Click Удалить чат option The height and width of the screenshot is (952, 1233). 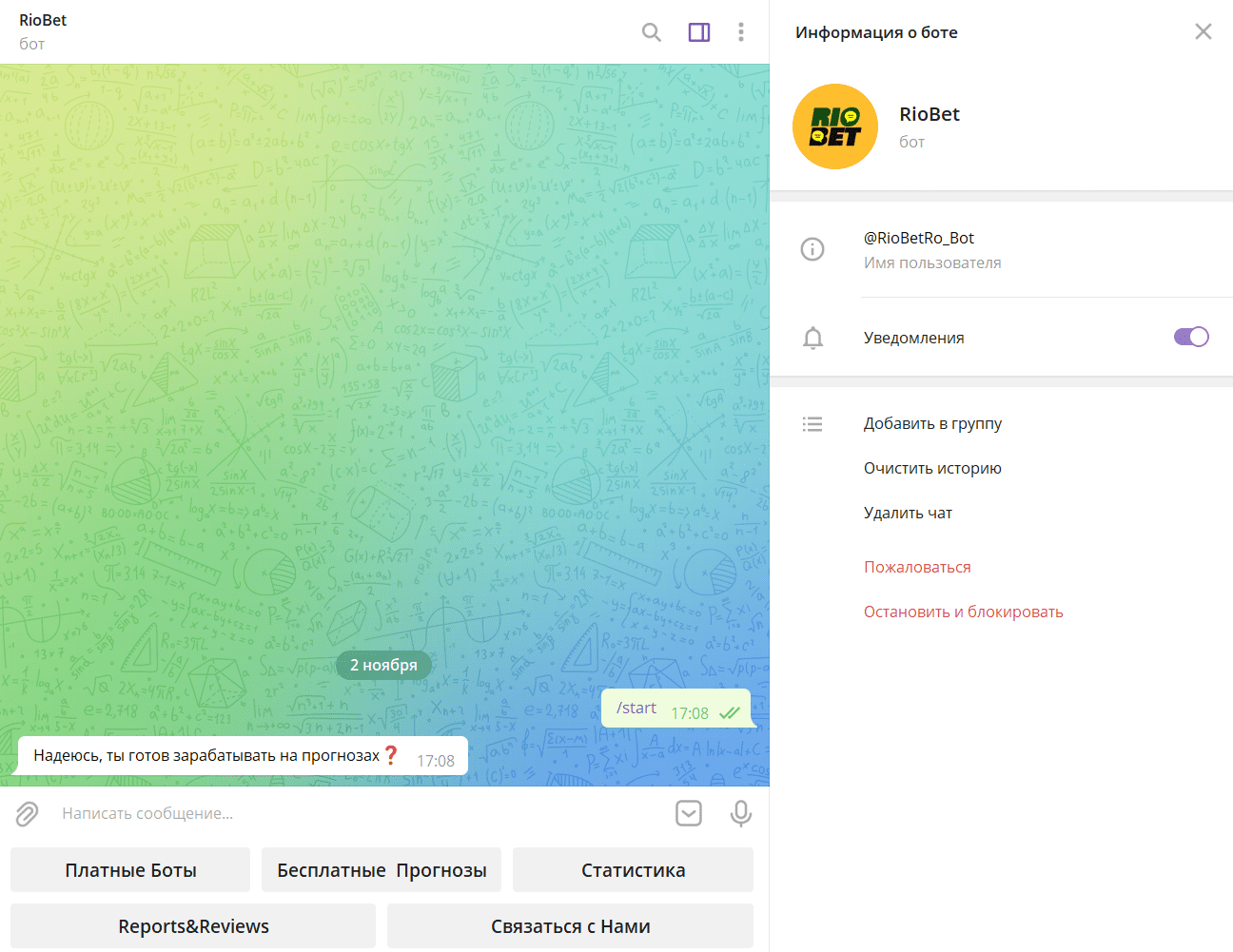[x=908, y=513]
